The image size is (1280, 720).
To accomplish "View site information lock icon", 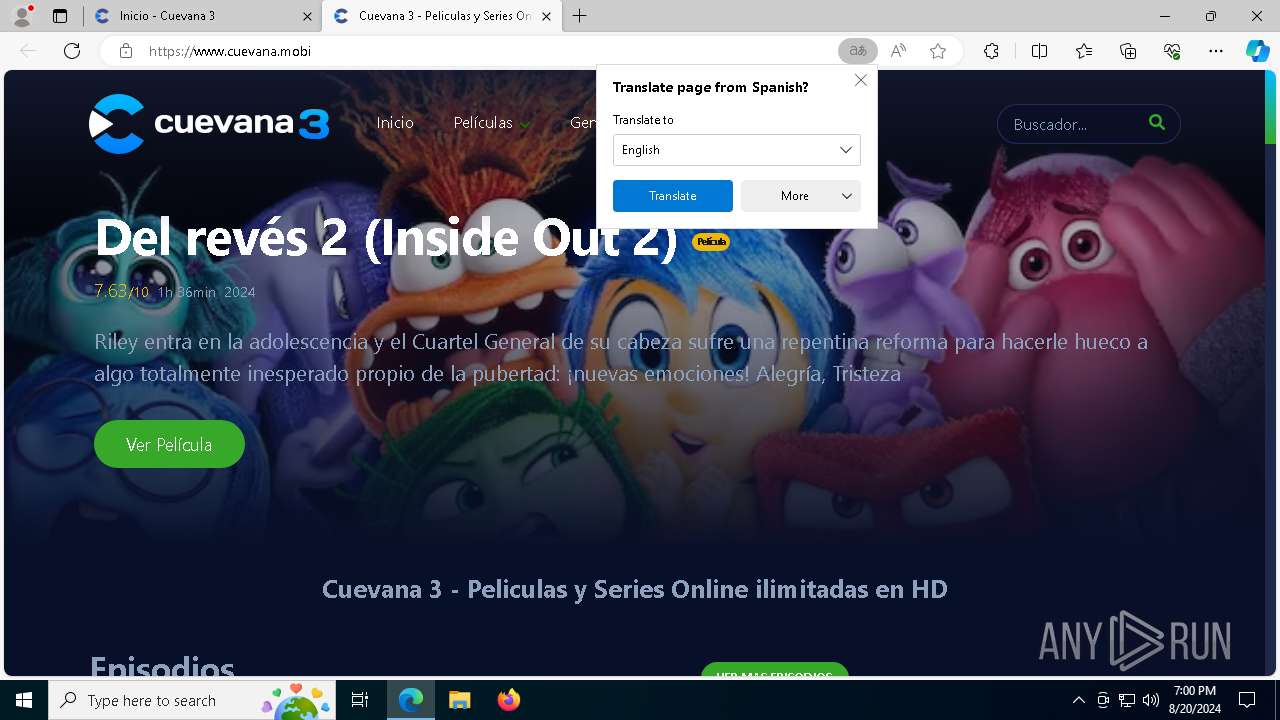I will [x=126, y=51].
